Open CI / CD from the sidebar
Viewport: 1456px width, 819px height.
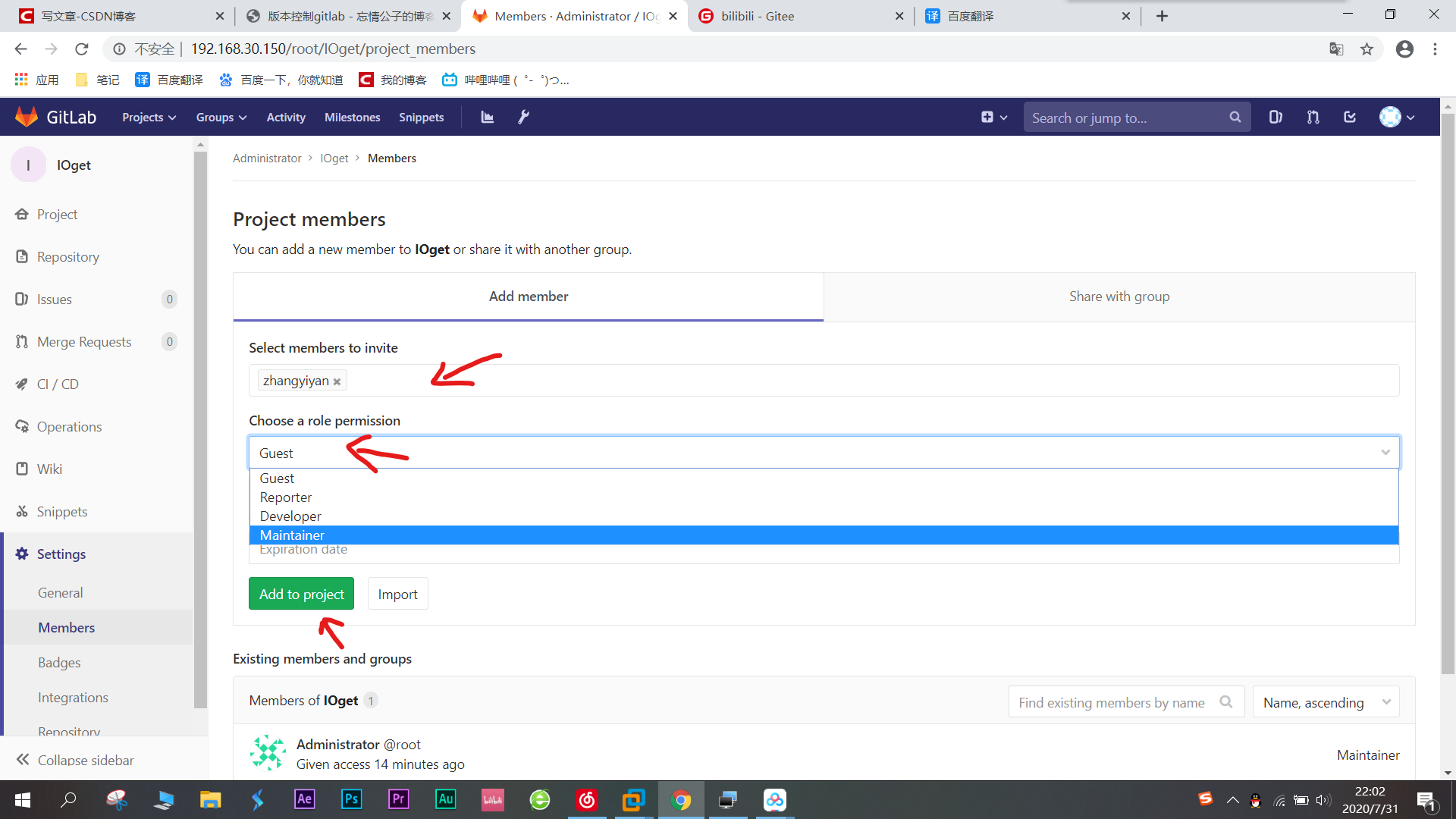tap(57, 384)
